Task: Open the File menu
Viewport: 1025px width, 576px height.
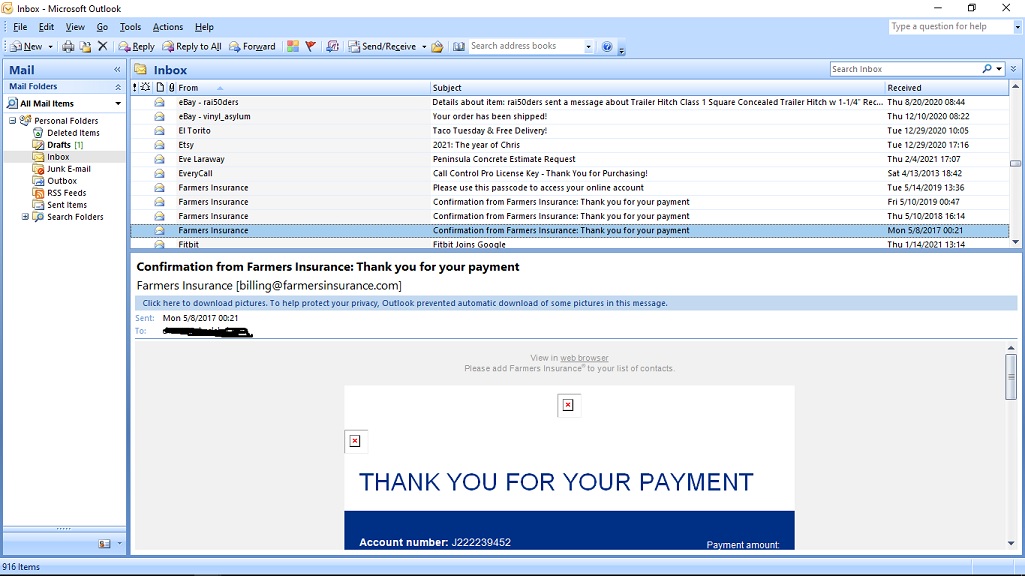Action: click(20, 27)
